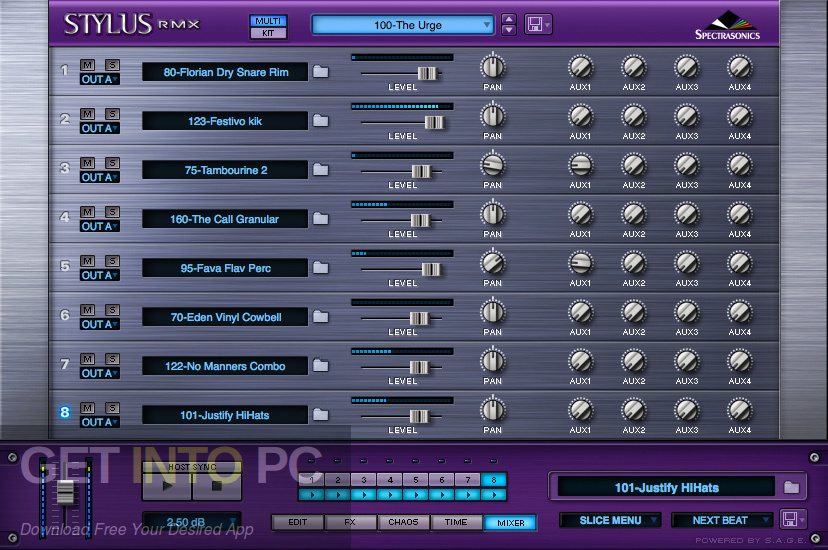Play part 5 using its arrow button
The image size is (828, 550).
[416, 495]
